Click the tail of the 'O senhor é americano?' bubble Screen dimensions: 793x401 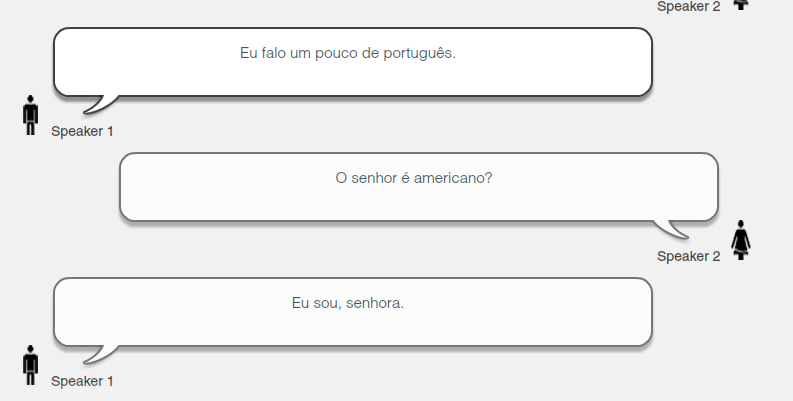671,229
